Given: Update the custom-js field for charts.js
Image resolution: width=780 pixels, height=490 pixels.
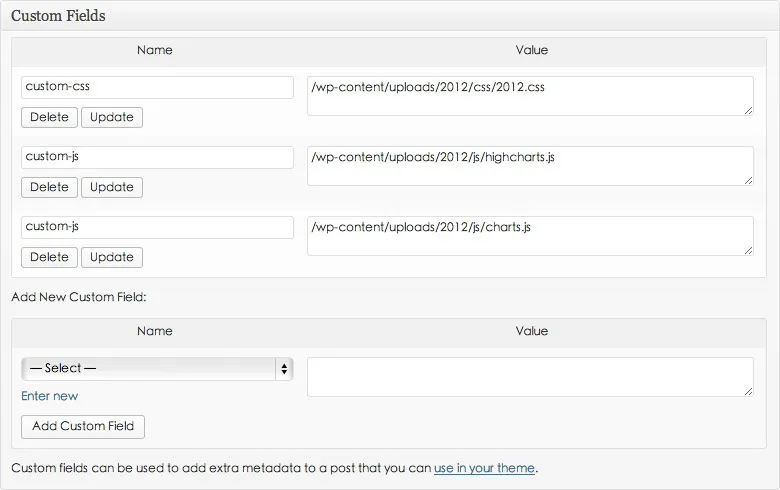Looking at the screenshot, I should point(112,257).
